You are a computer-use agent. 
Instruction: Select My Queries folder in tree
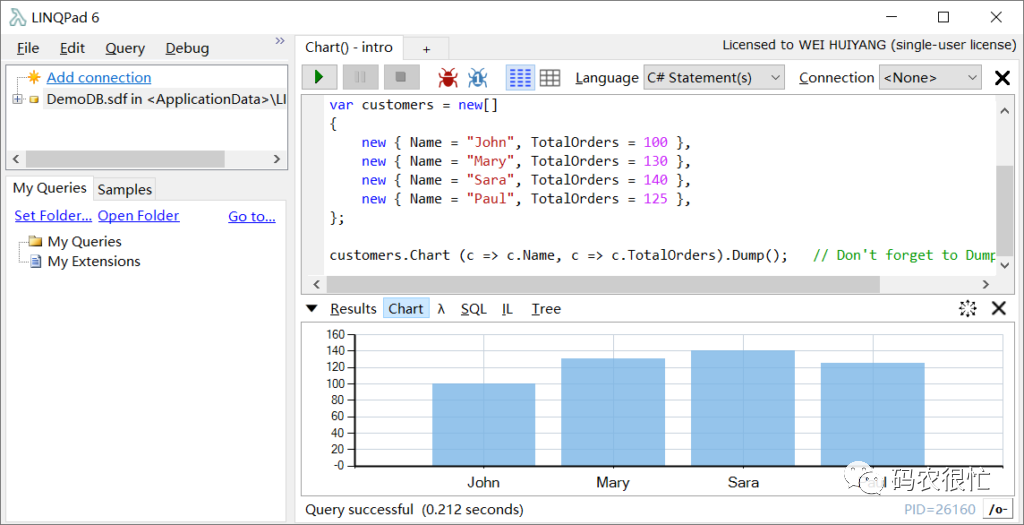84,242
